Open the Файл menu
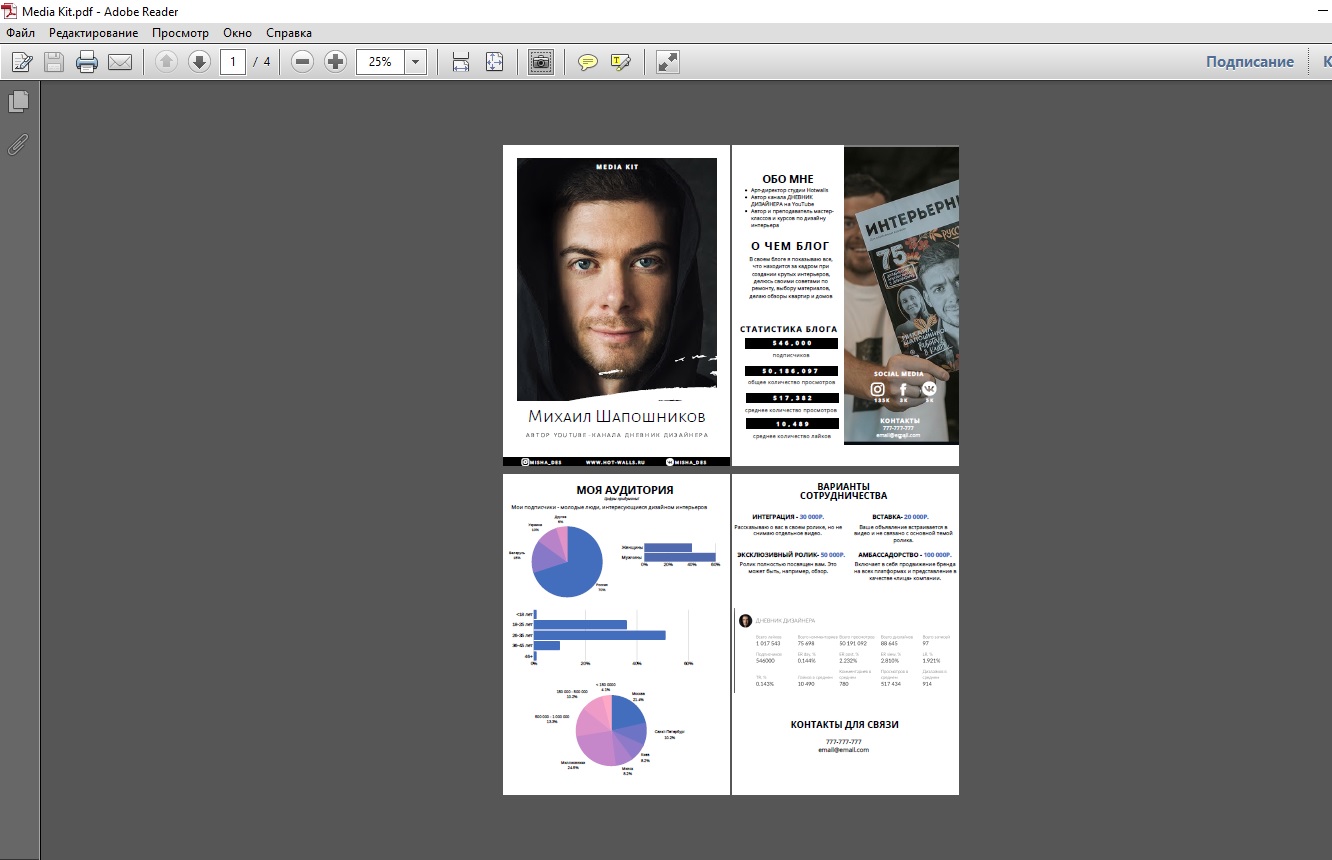1332x860 pixels. click(20, 33)
